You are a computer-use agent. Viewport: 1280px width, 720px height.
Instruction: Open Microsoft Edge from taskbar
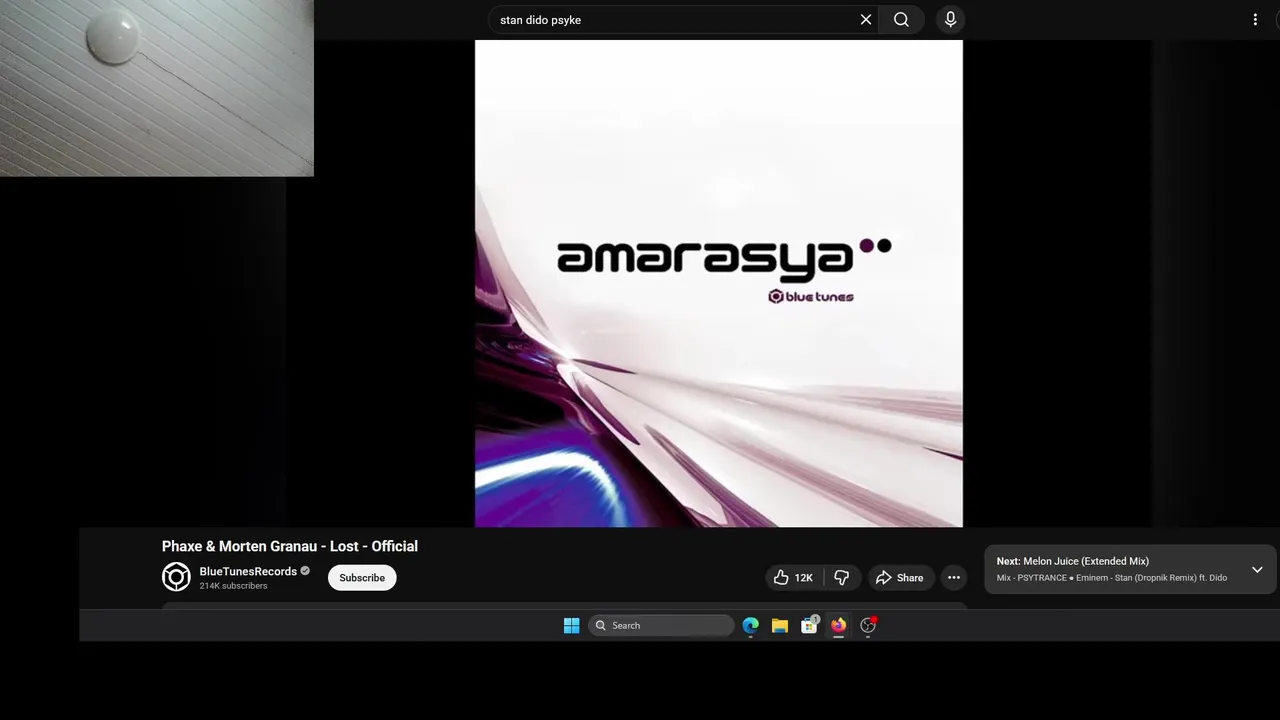(x=750, y=625)
